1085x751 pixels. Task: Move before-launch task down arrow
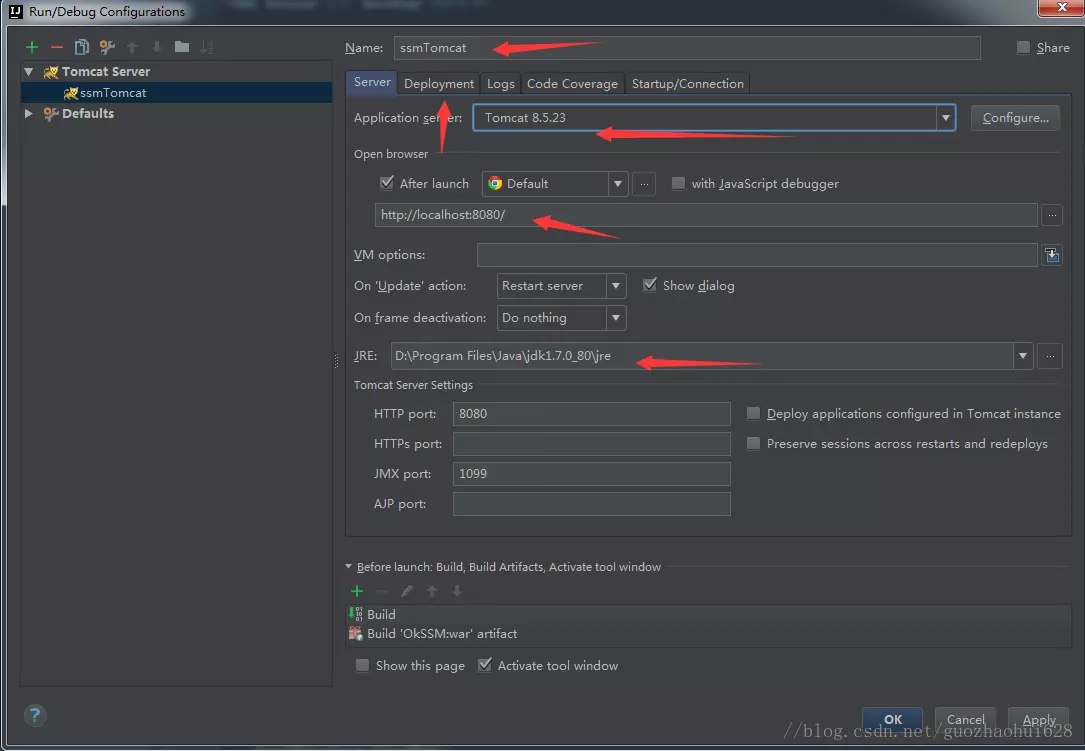point(457,591)
